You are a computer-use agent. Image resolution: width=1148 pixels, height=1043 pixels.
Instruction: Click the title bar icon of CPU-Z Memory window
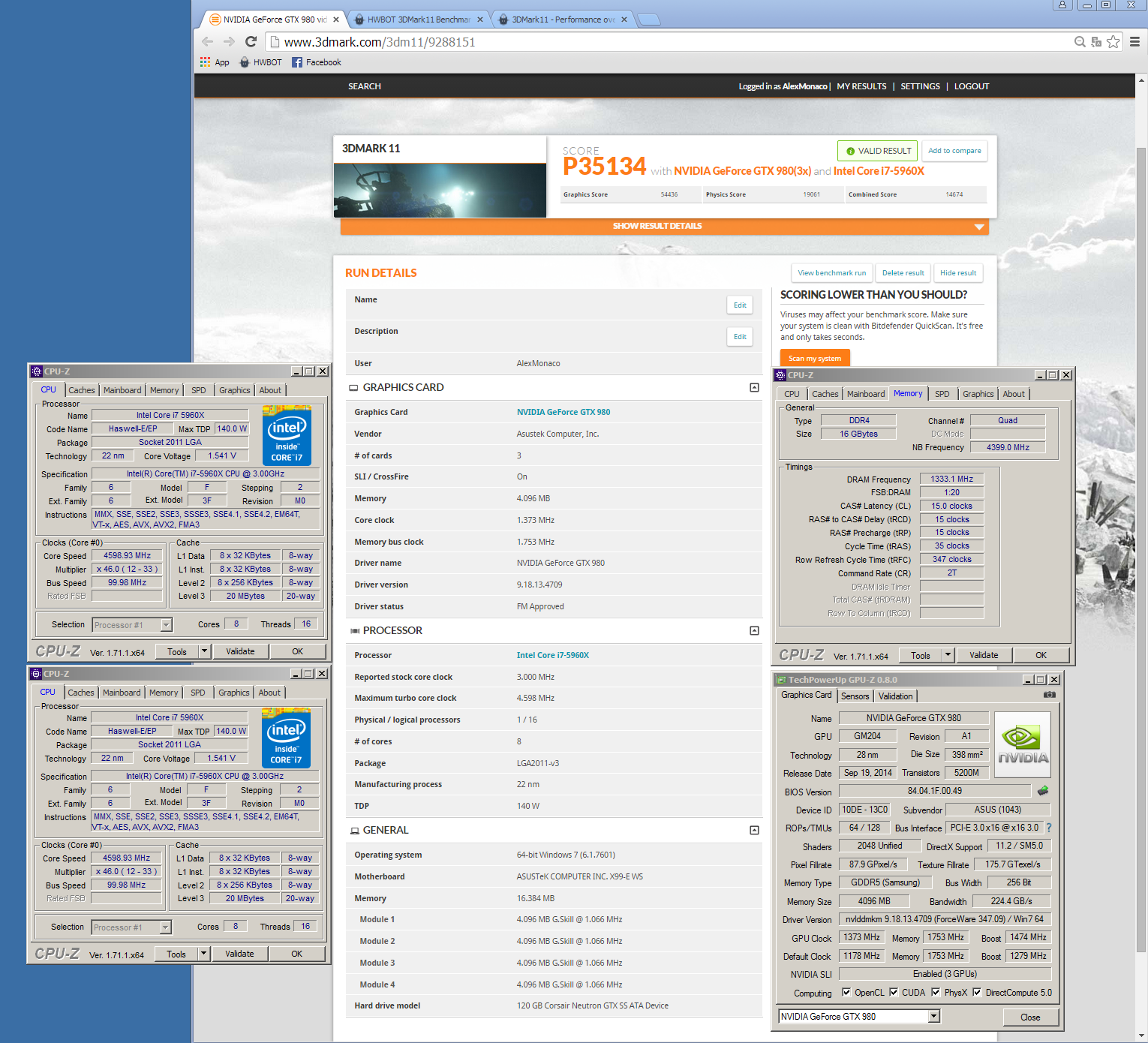pos(780,375)
